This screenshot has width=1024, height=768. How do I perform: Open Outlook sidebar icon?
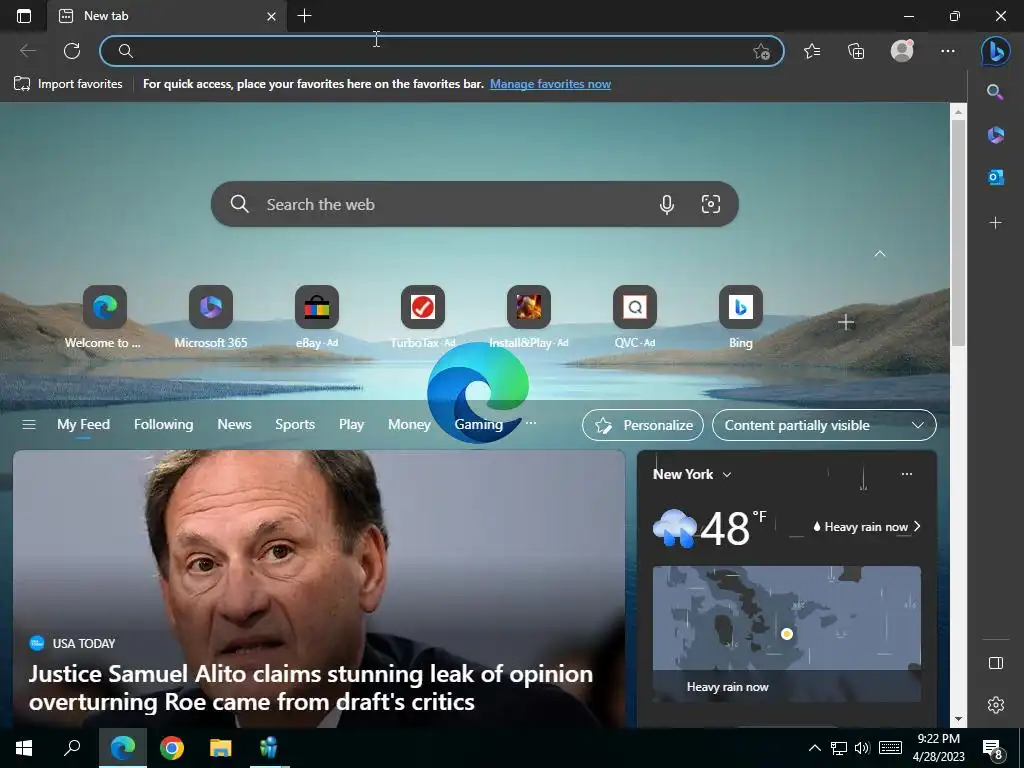pyautogui.click(x=995, y=177)
